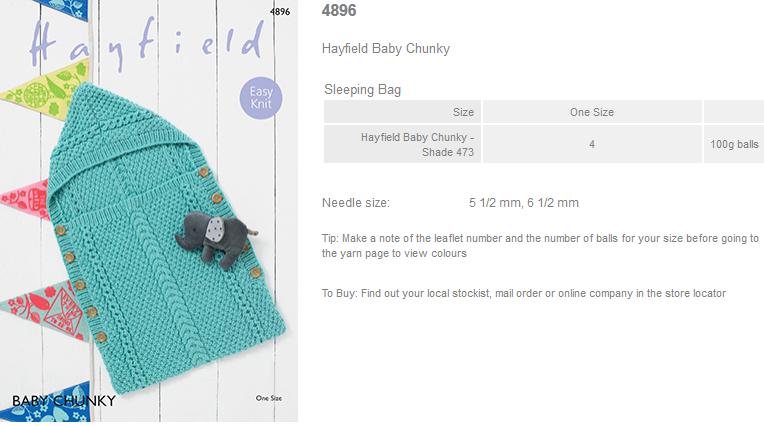
Task: Click the To Buy store locator text
Action: click(x=524, y=293)
